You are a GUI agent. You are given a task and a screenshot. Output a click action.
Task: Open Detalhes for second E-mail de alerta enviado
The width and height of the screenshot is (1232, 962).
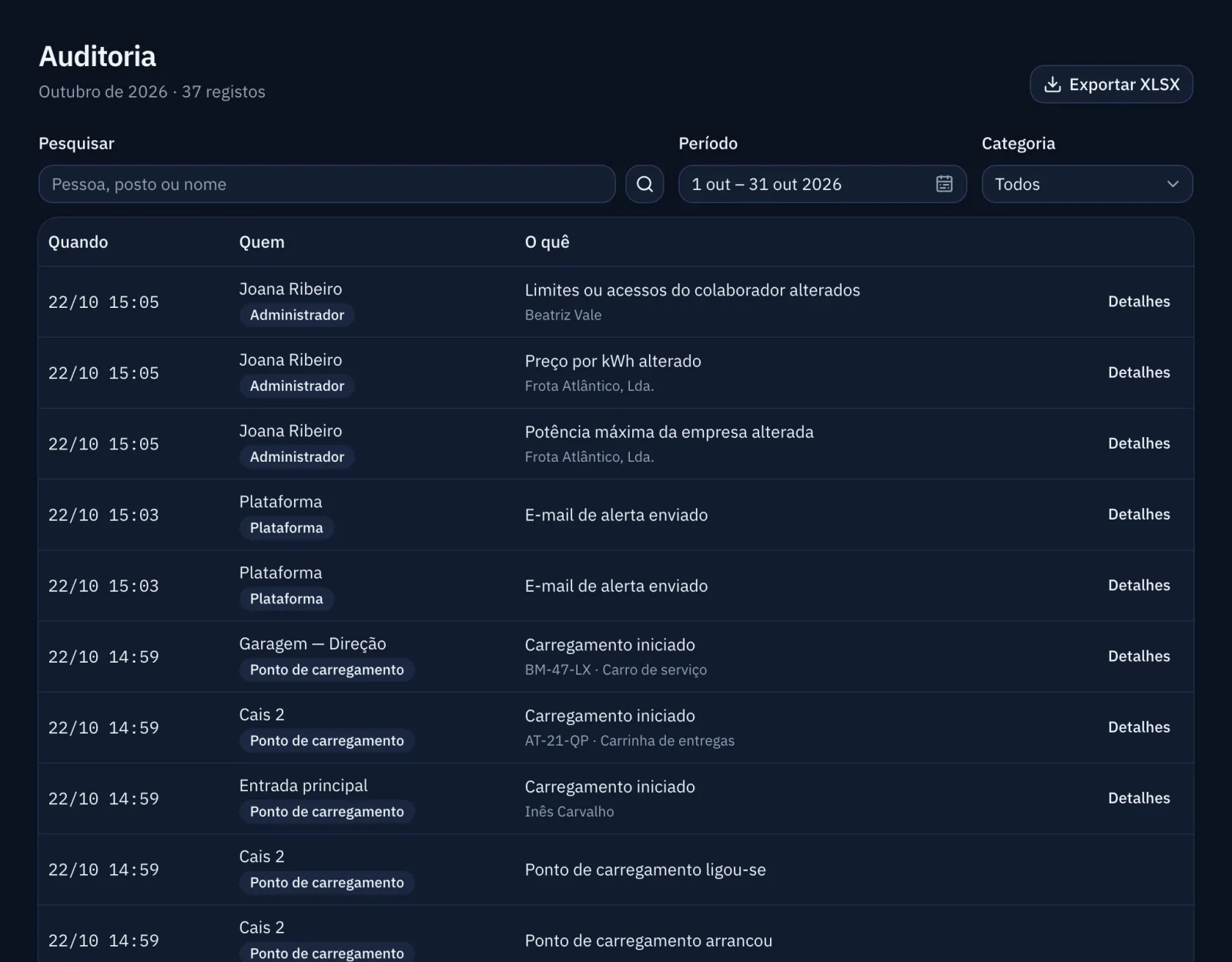click(1139, 585)
